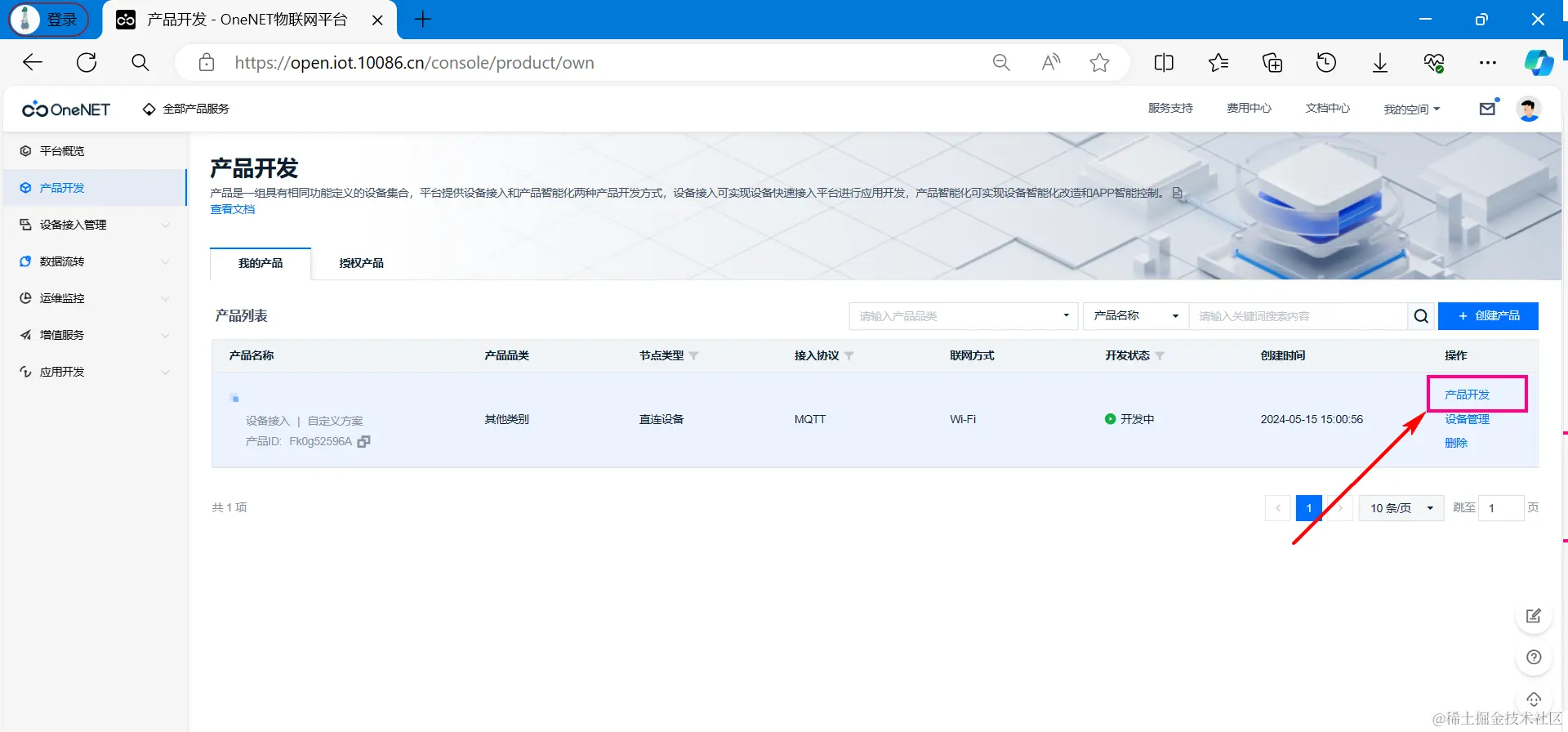Expand 增值服务 sidebar menu
The height and width of the screenshot is (732, 1568).
(95, 335)
